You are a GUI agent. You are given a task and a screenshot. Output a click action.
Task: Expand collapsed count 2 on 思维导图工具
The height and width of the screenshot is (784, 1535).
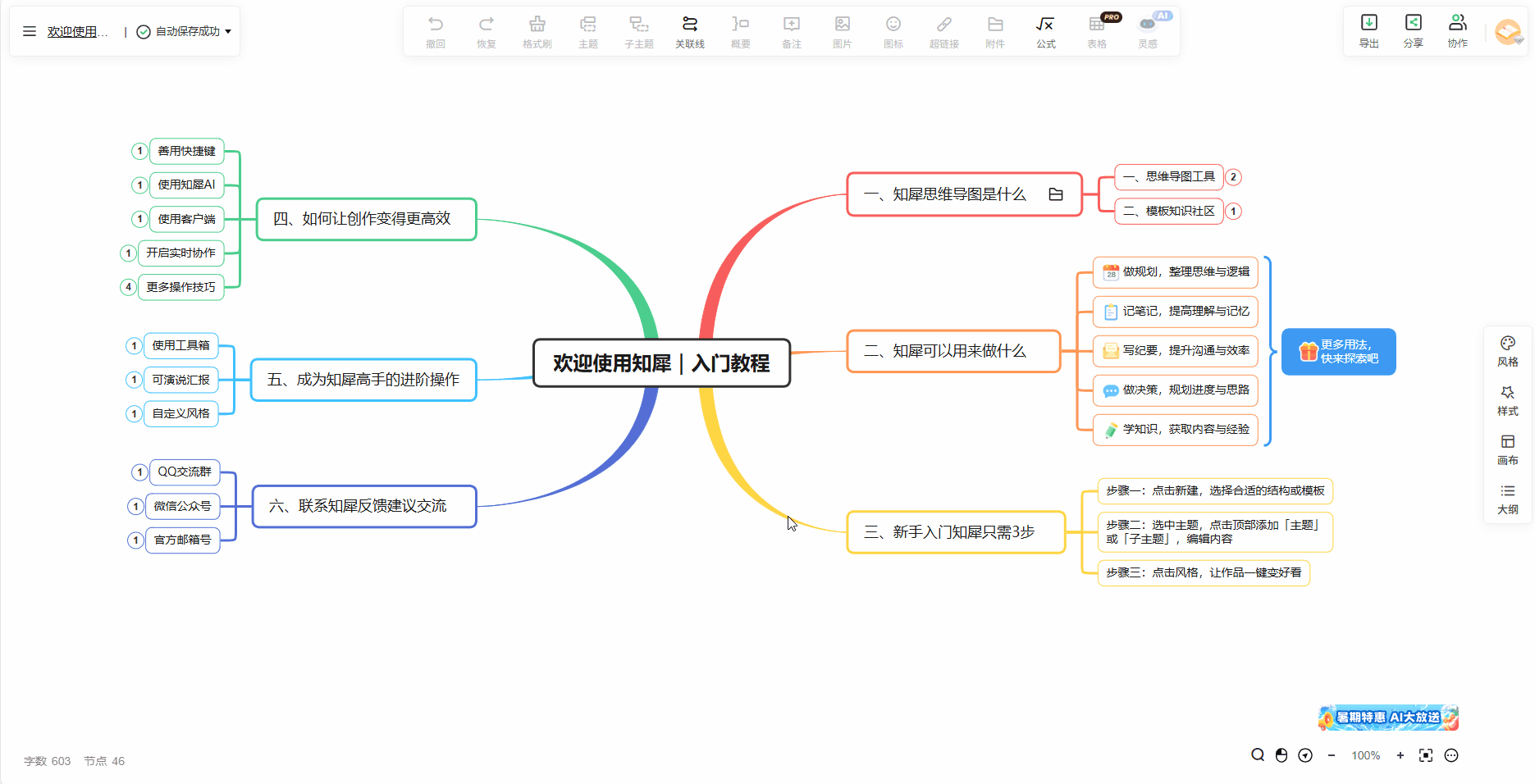pos(1233,177)
